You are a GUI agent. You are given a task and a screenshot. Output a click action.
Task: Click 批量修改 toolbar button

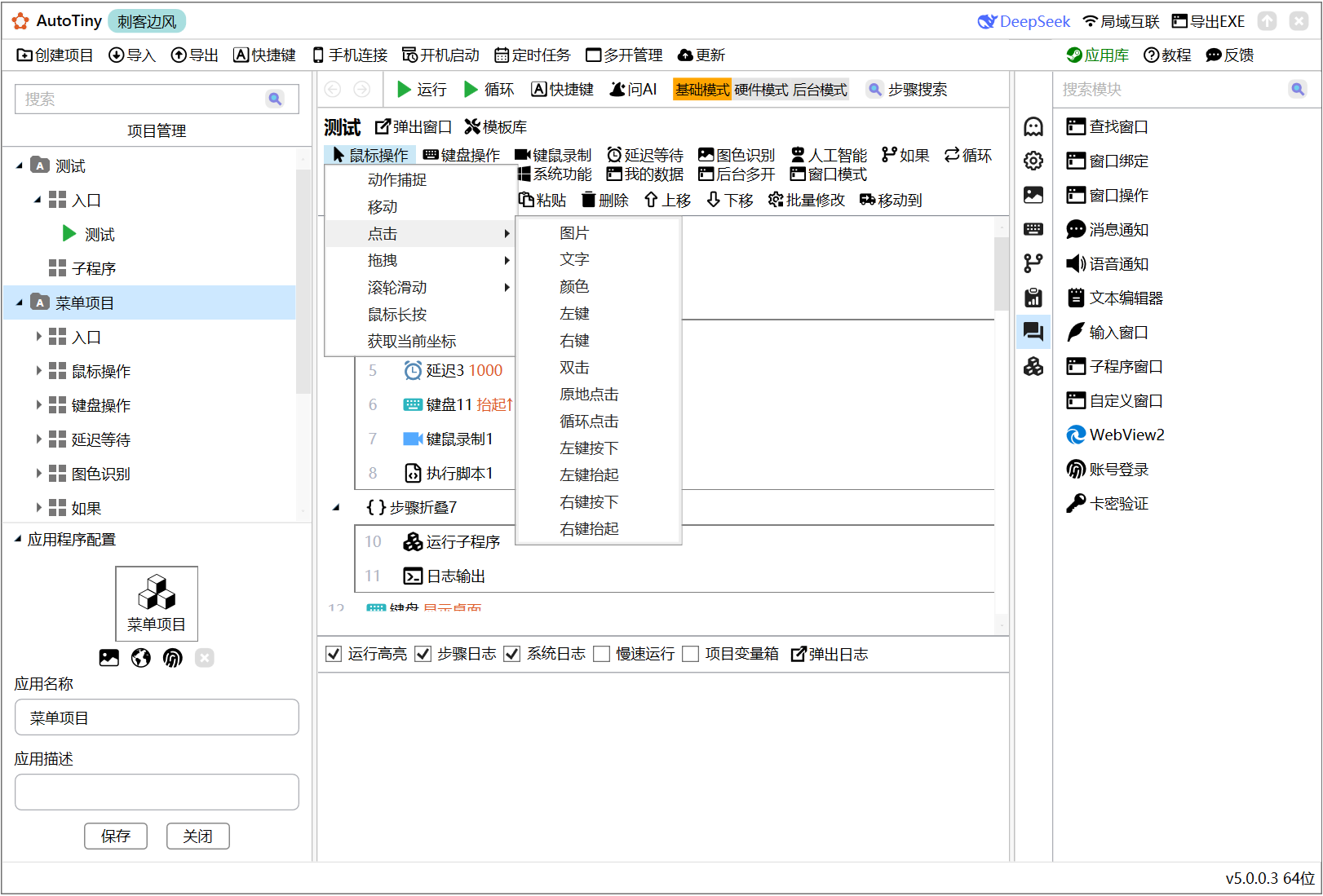807,200
